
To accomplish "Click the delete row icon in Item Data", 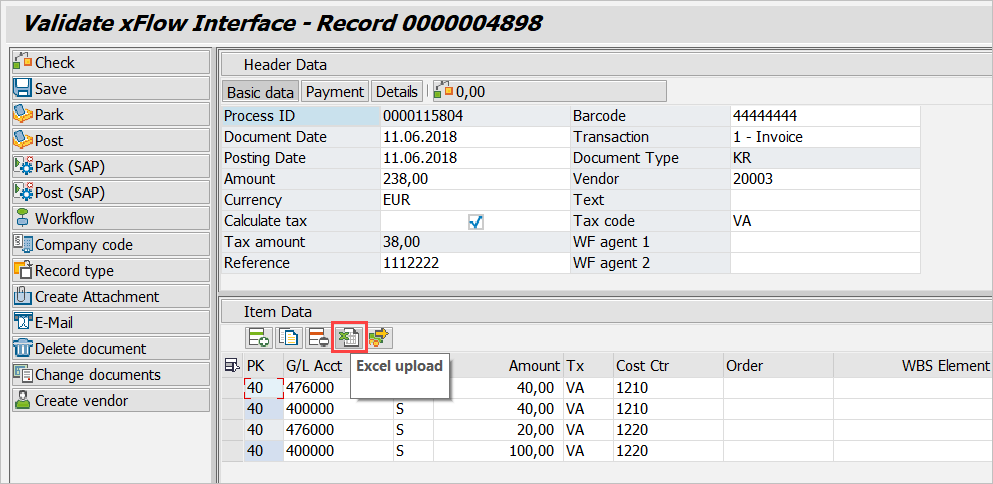I will [x=319, y=338].
